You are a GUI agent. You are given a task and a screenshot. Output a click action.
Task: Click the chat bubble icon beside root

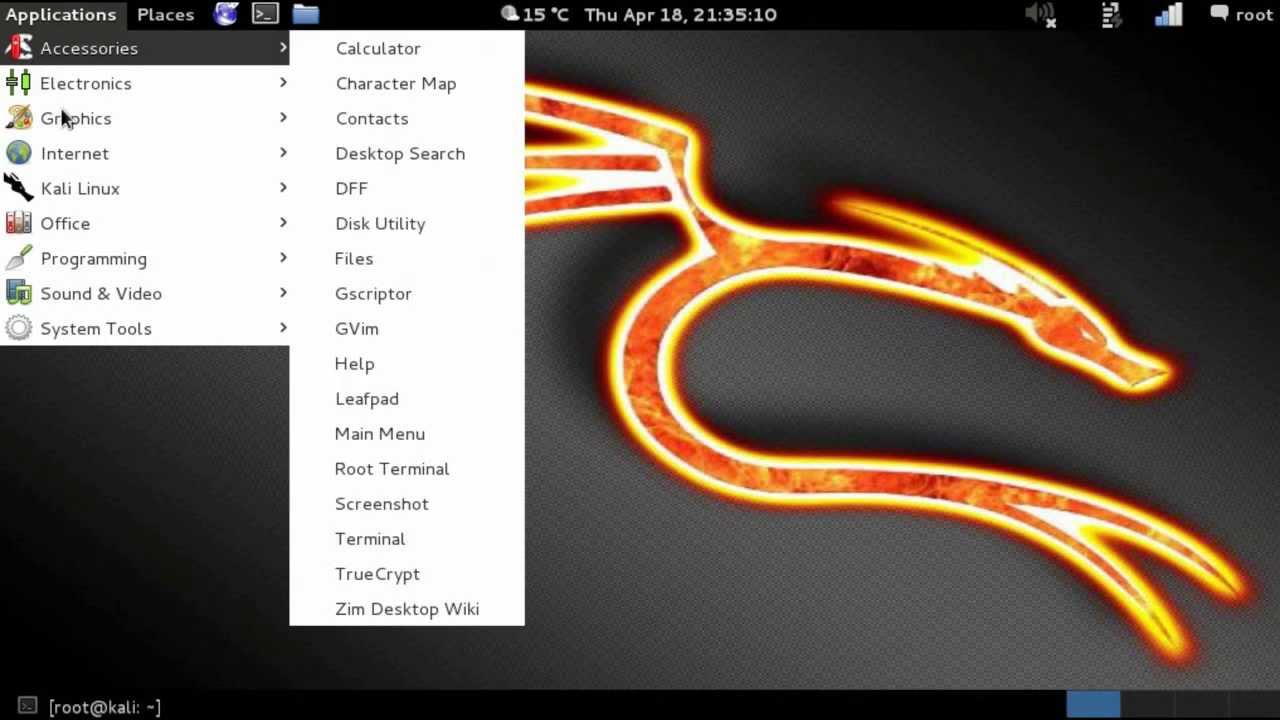(x=1219, y=14)
